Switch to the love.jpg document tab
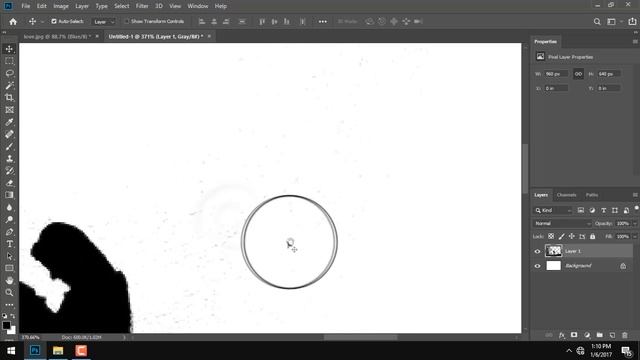Screen dimensions: 640x360 [57, 37]
